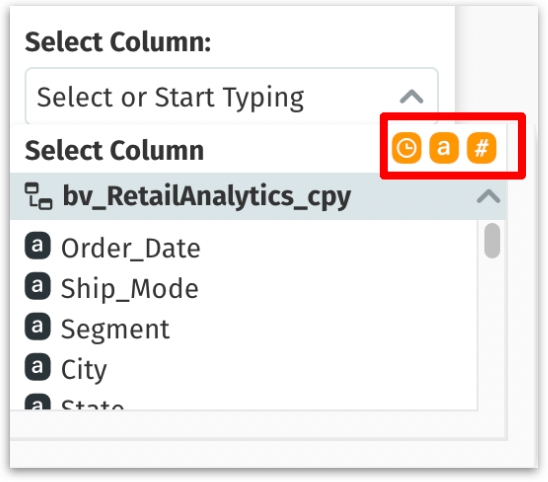Click the business view icon beside bv_RetailAnalytics_cpy

(x=38, y=196)
